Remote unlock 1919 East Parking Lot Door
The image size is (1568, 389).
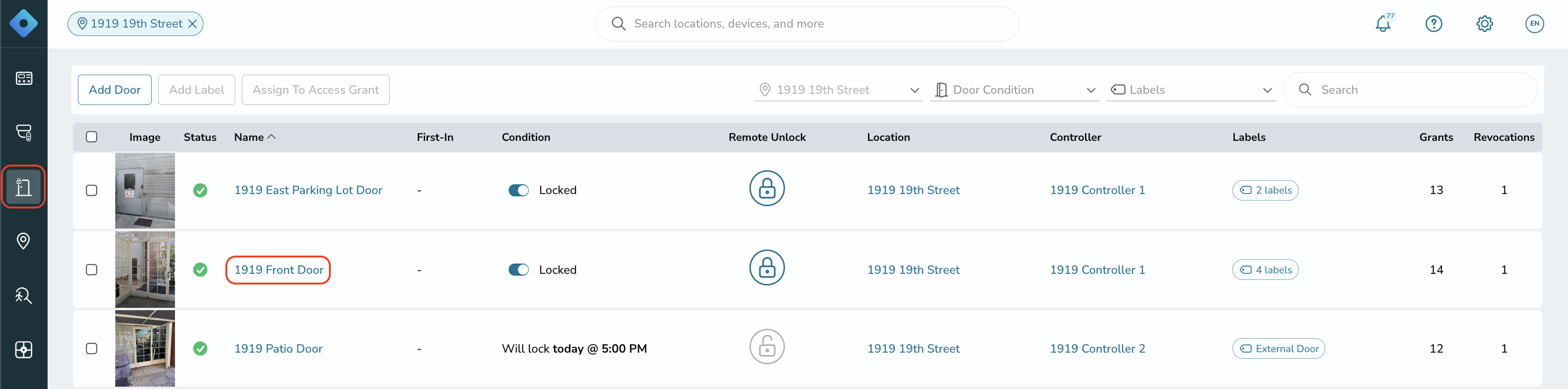[767, 188]
